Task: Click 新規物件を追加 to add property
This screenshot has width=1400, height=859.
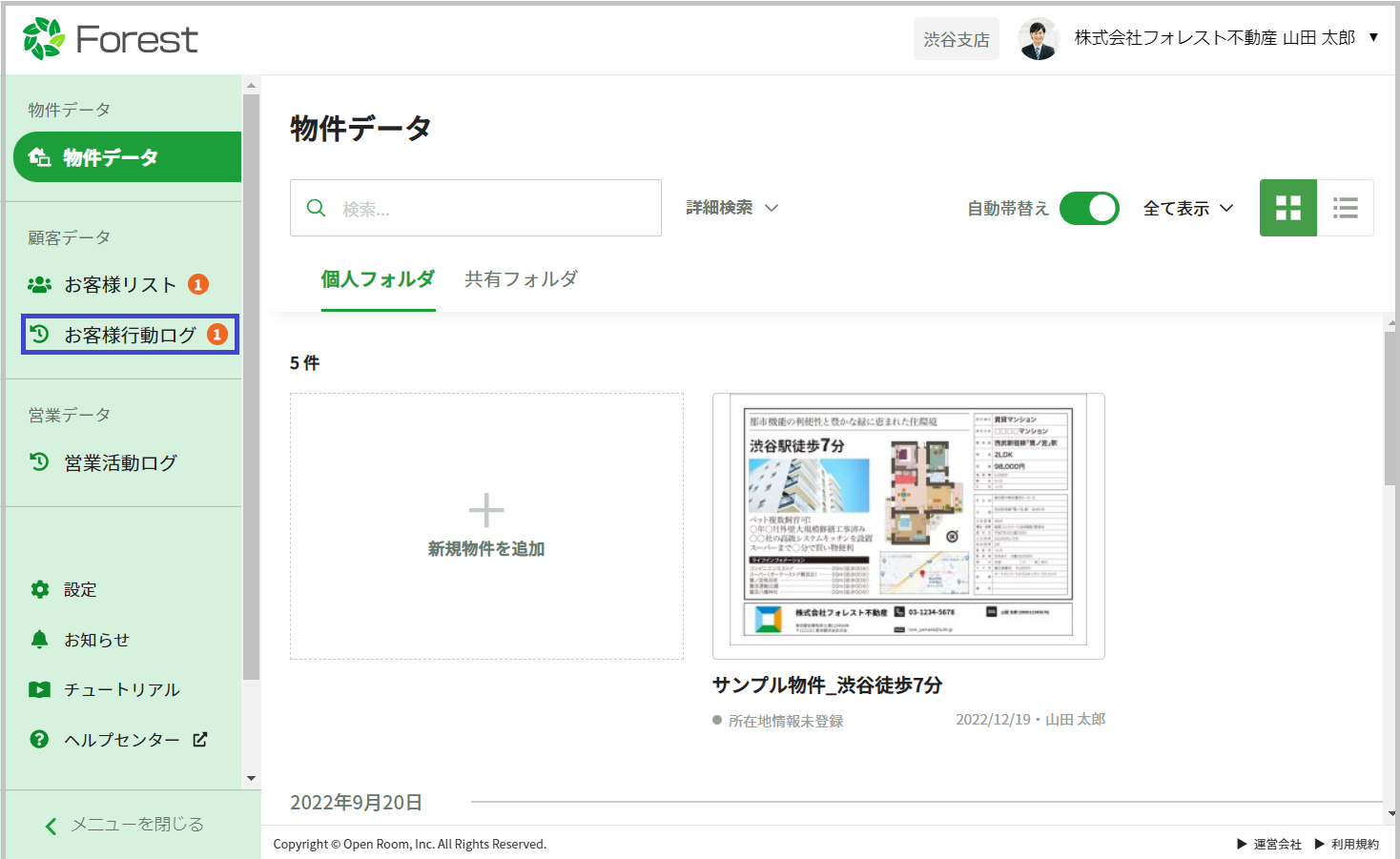Action: (x=486, y=526)
